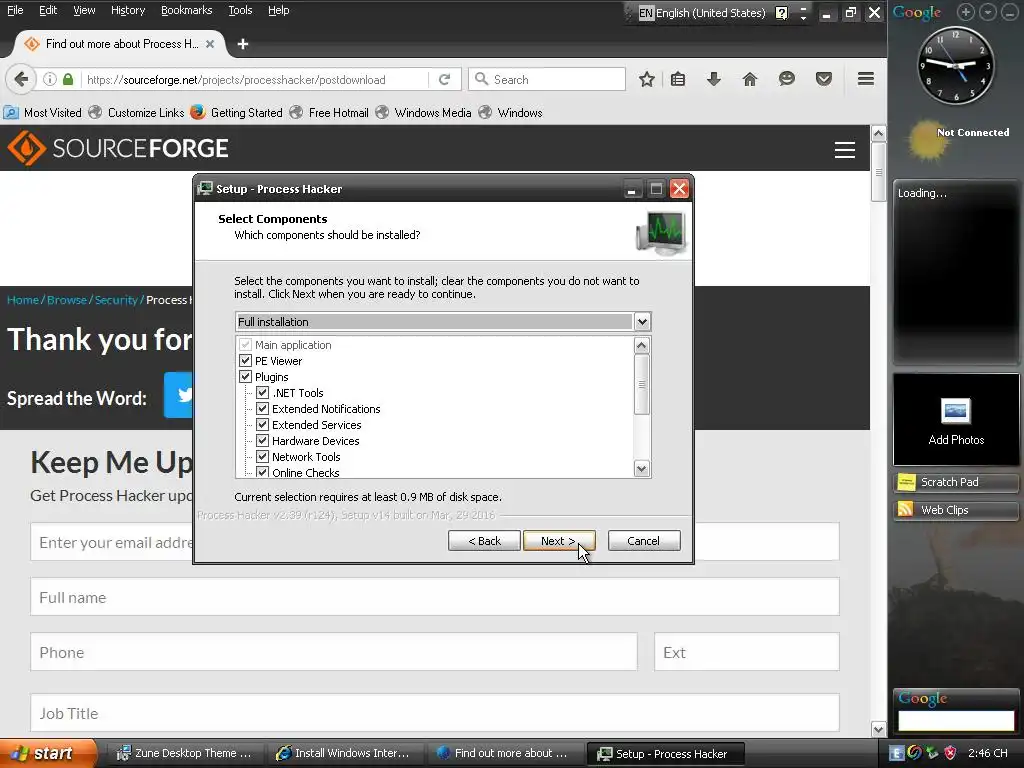Image resolution: width=1024 pixels, height=768 pixels.
Task: Click the site info icon in address bar
Action: coord(50,80)
